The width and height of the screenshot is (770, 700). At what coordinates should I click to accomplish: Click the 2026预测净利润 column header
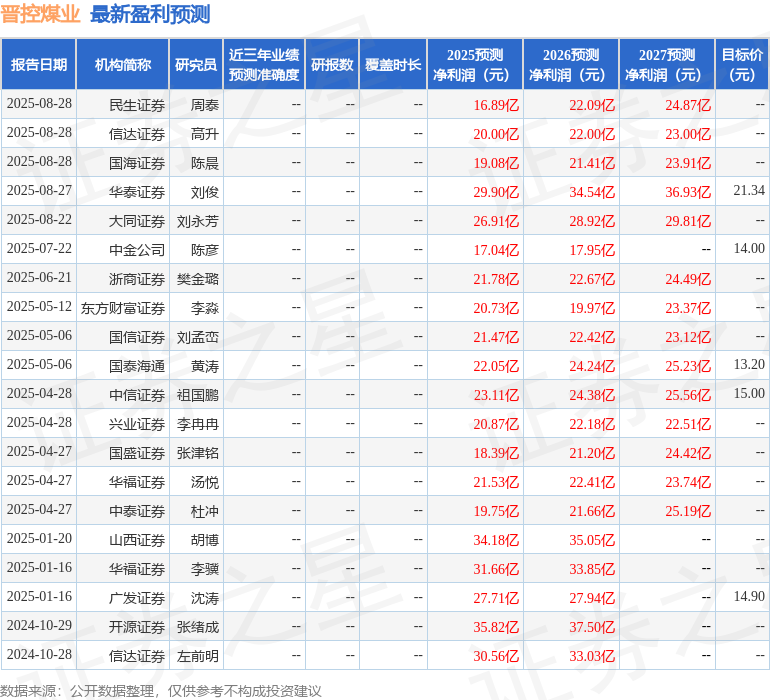click(x=571, y=64)
